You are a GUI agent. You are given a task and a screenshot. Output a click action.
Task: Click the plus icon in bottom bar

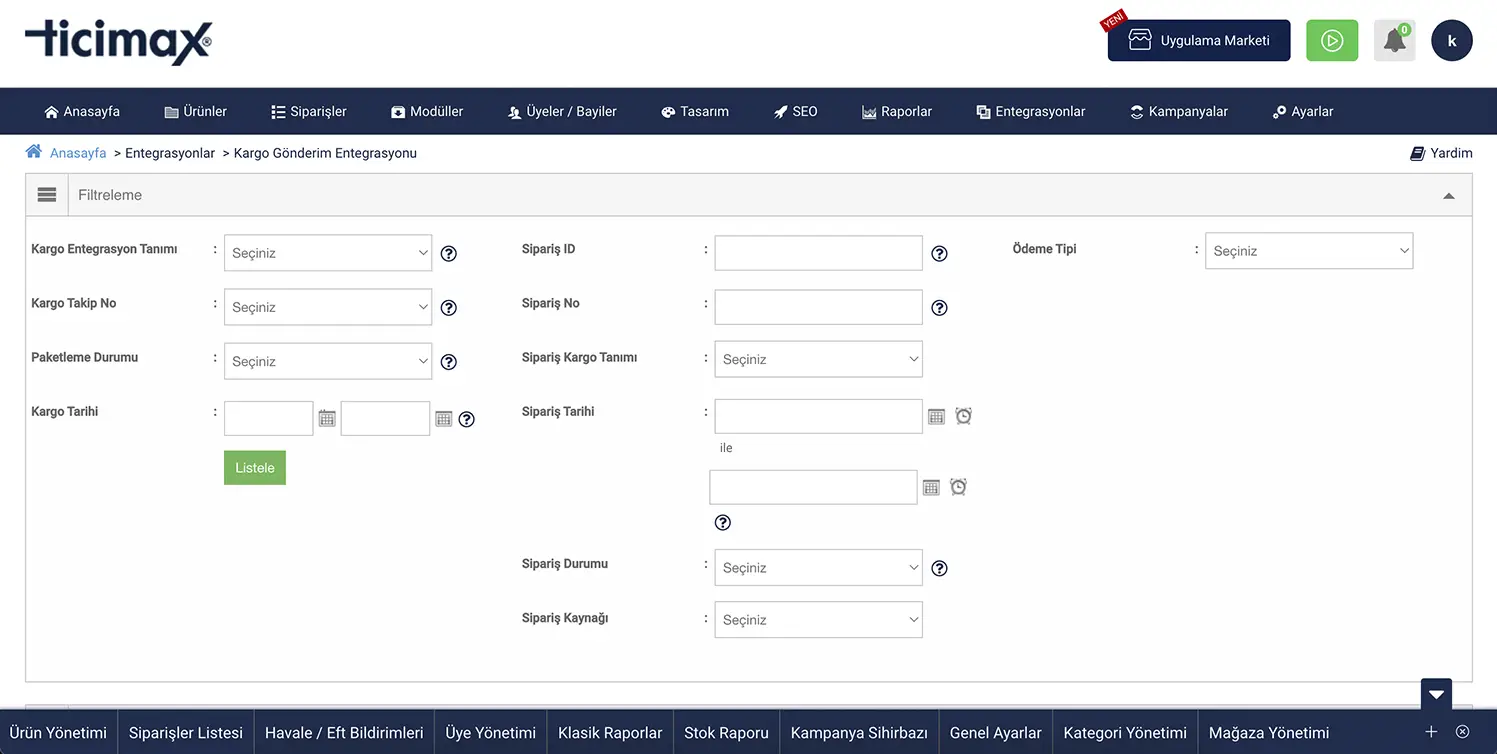tap(1431, 732)
